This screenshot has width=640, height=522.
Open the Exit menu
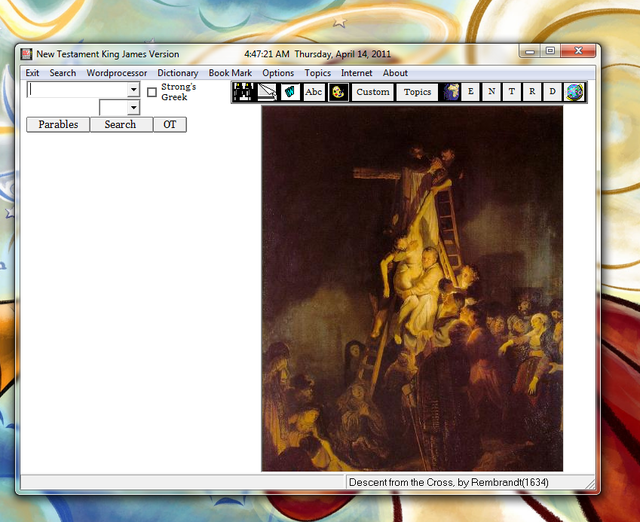tap(32, 73)
